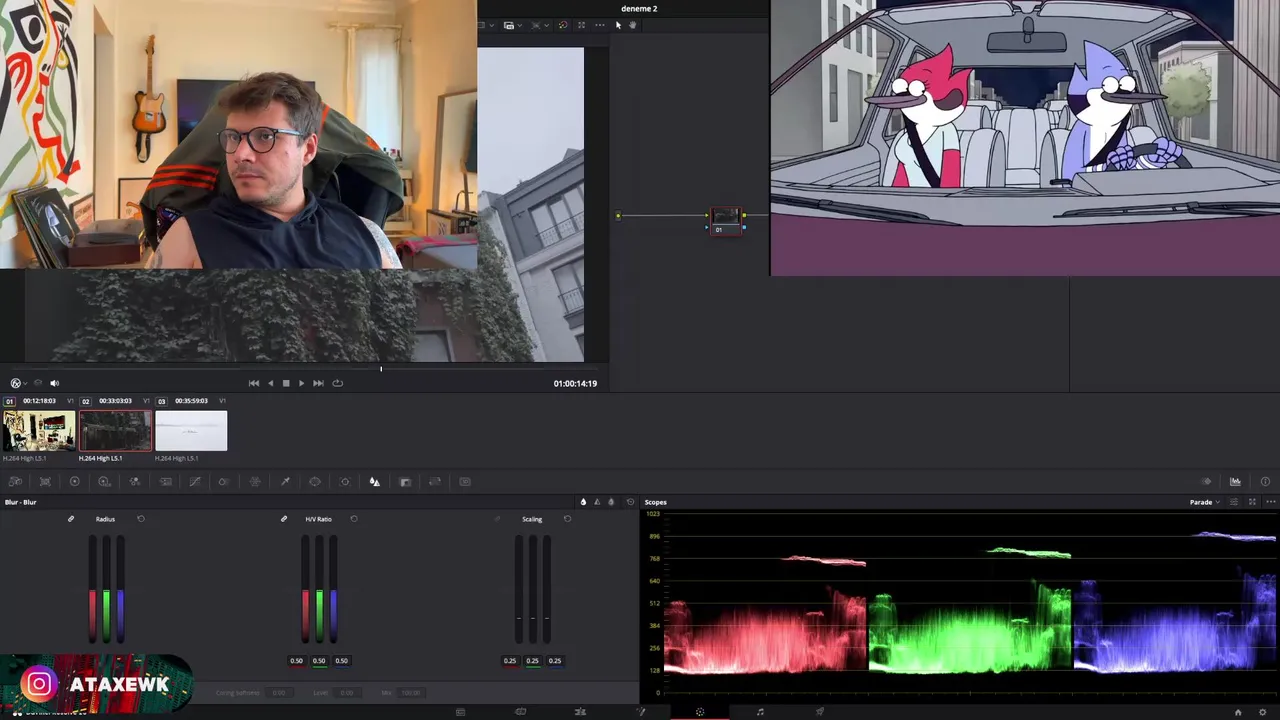Open the Qualifier eyedropper palette
This screenshot has height=720, width=1280.
(285, 481)
